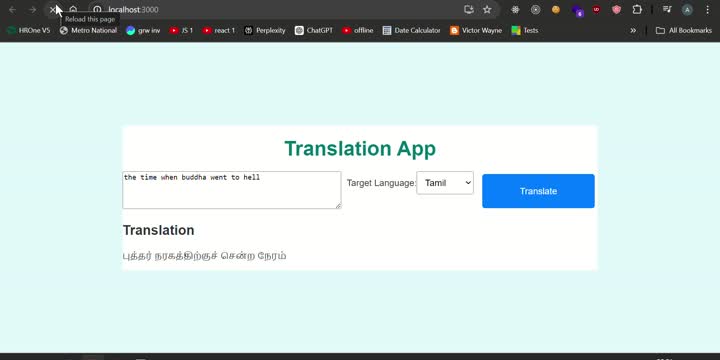Open the Tests bookmark
Image resolution: width=720 pixels, height=360 pixels.
[525, 30]
